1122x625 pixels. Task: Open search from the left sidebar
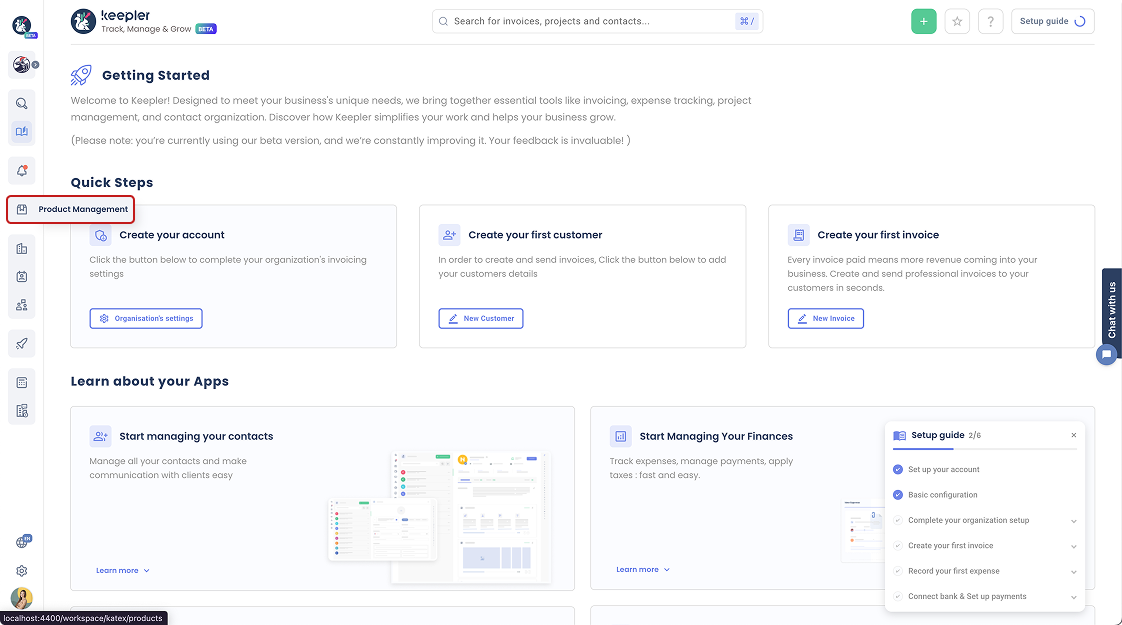22,103
